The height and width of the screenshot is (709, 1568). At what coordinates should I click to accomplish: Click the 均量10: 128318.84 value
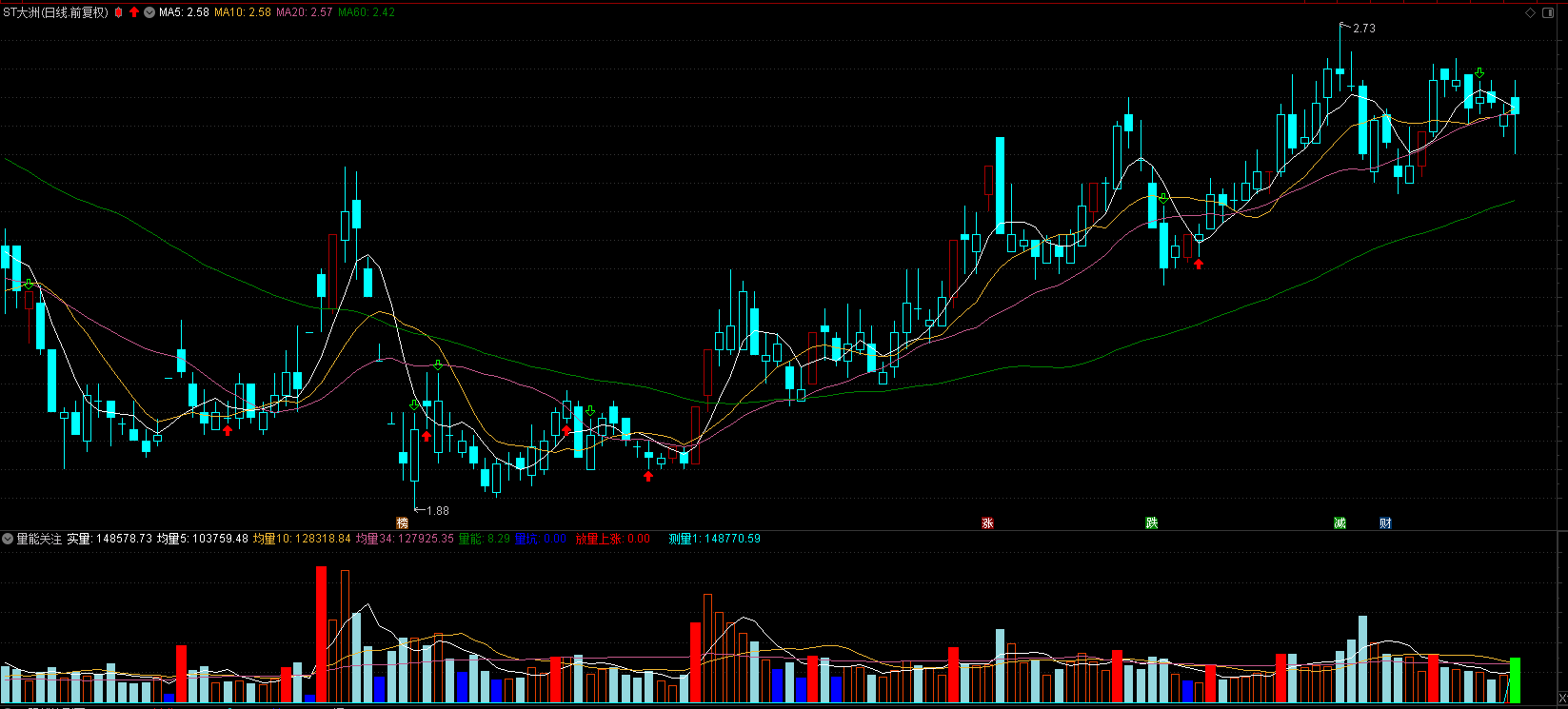[x=302, y=539]
